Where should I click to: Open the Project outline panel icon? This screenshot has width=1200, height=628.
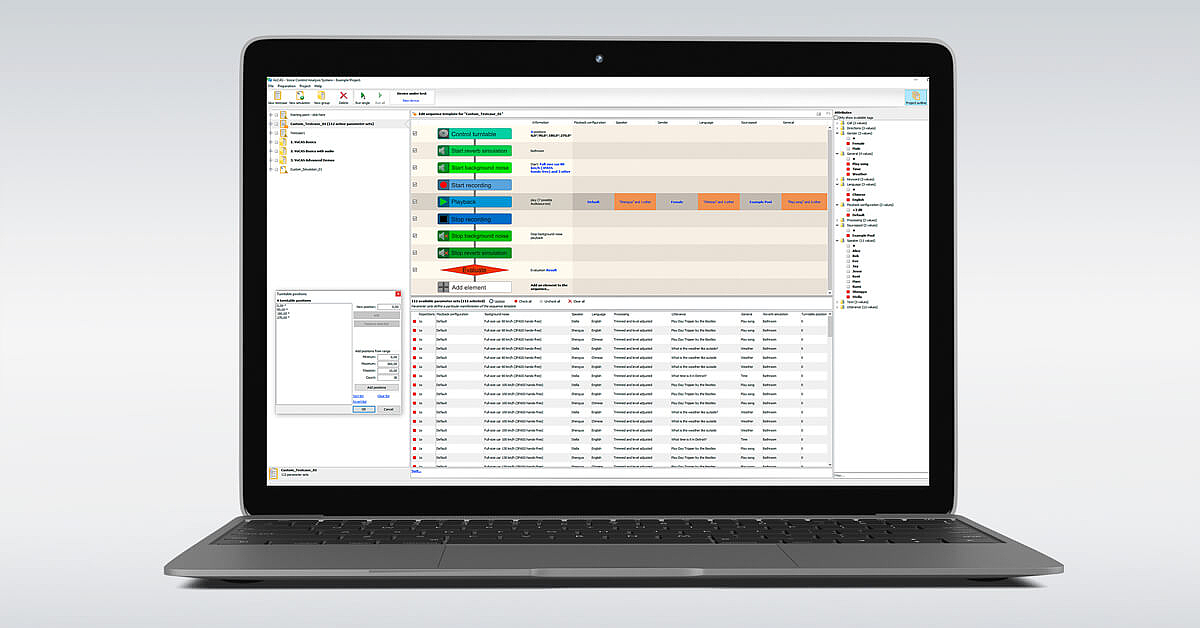point(916,97)
